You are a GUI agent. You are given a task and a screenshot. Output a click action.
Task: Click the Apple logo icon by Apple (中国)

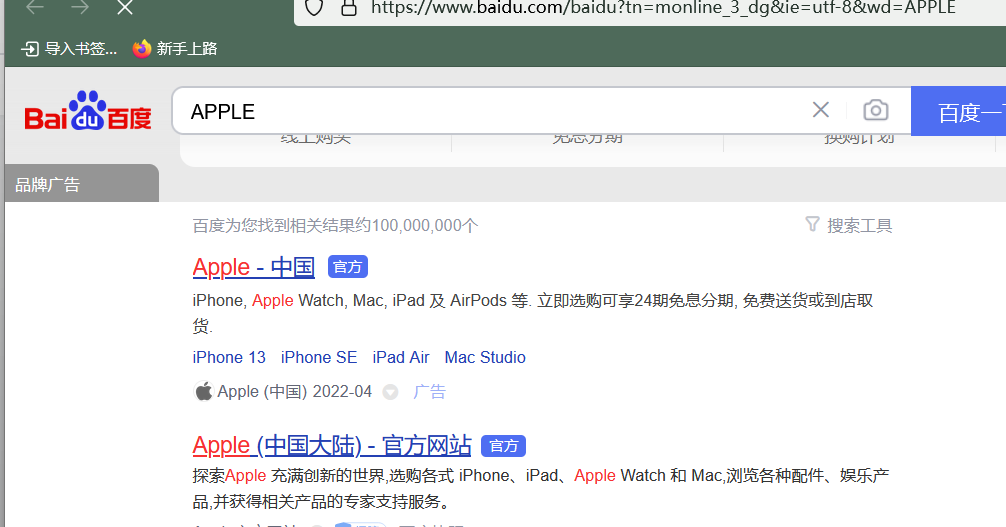(203, 391)
